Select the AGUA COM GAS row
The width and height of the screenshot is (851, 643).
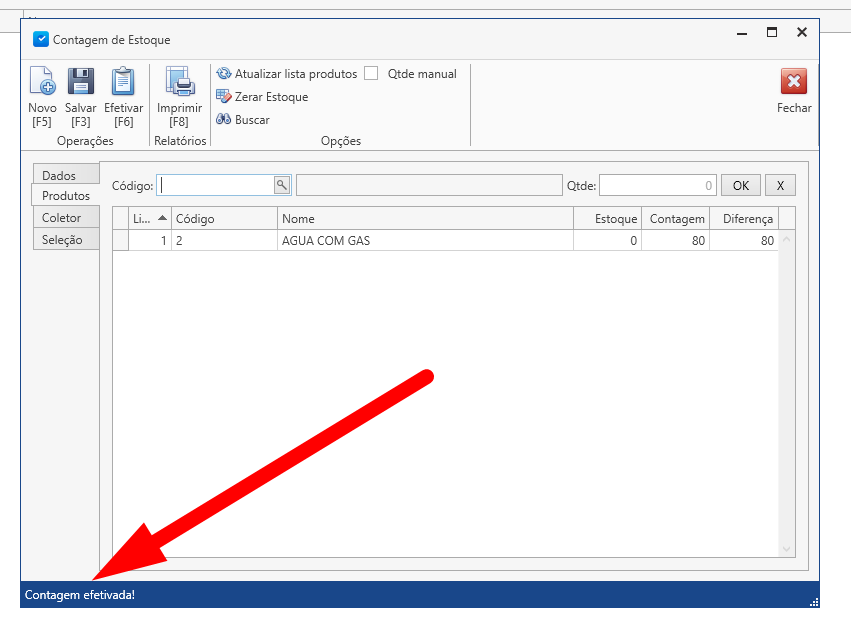tap(425, 241)
